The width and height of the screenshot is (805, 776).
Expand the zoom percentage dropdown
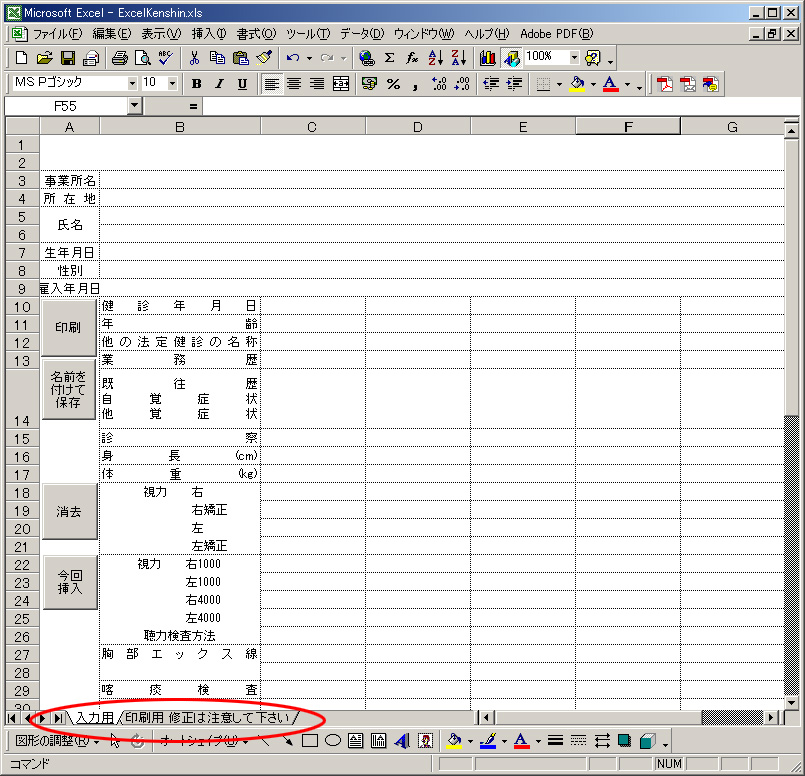(574, 58)
